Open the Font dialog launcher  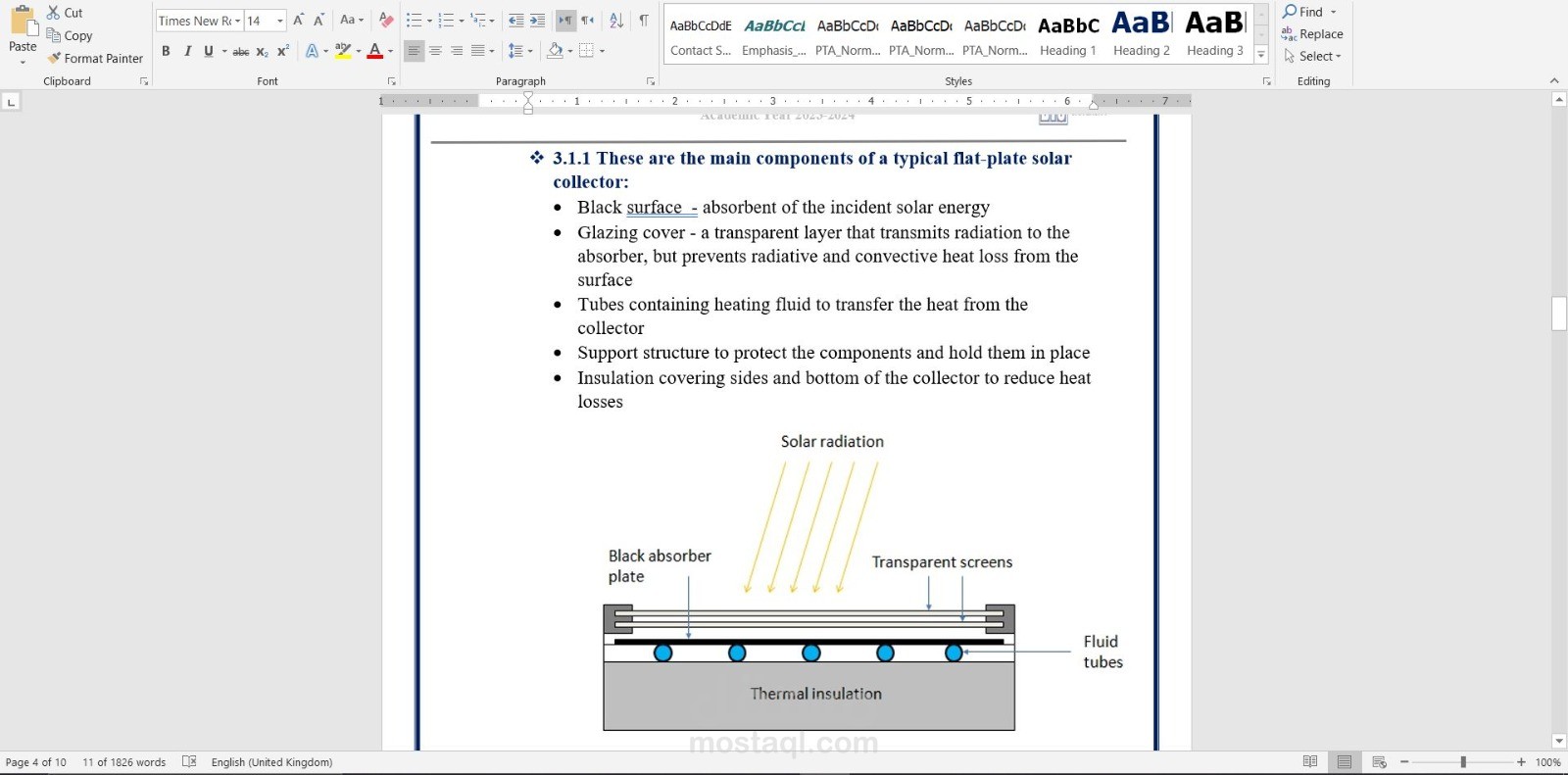(392, 81)
